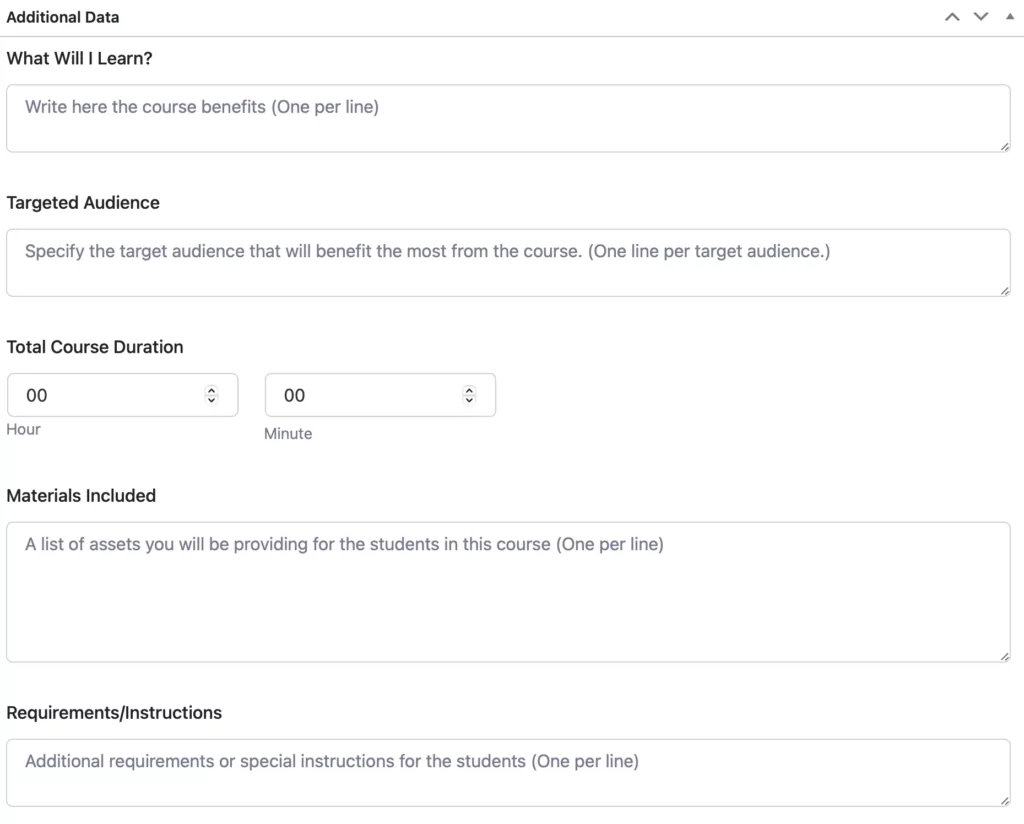Move Additional Data panel up
This screenshot has width=1024, height=824.
[952, 17]
